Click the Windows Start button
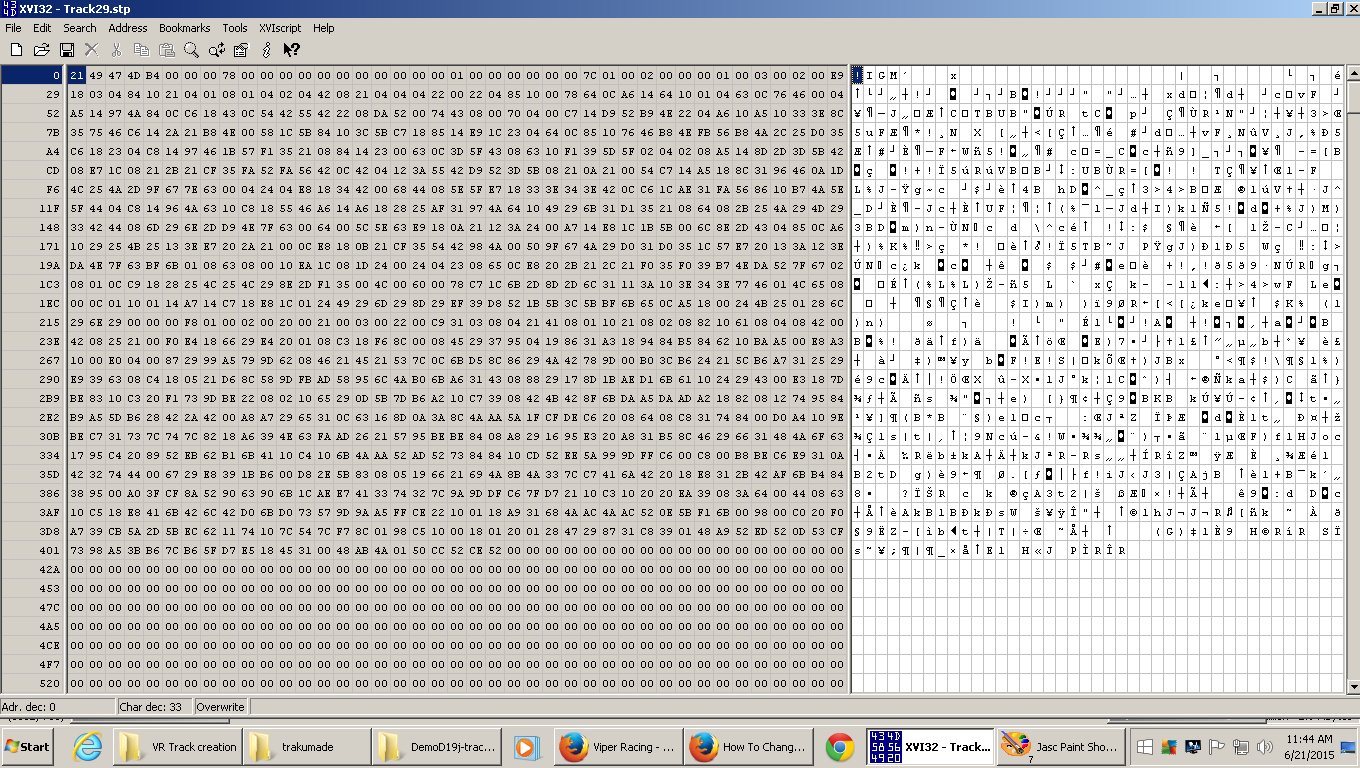The image size is (1360, 768). click(29, 746)
